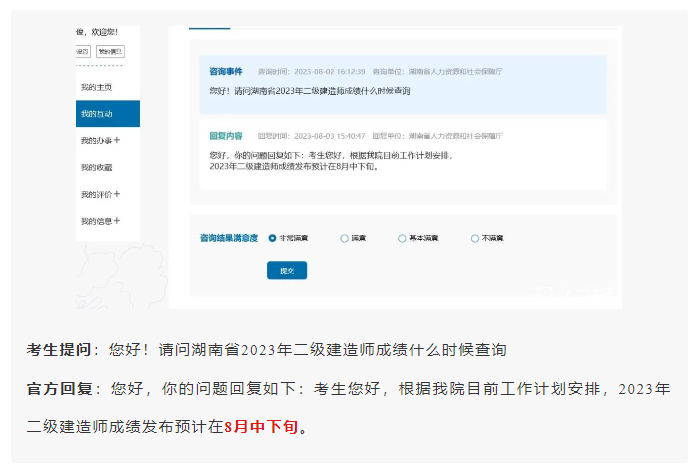The image size is (697, 464).
Task: Expand 我的信息 using its plus sign
Action: pos(117,220)
